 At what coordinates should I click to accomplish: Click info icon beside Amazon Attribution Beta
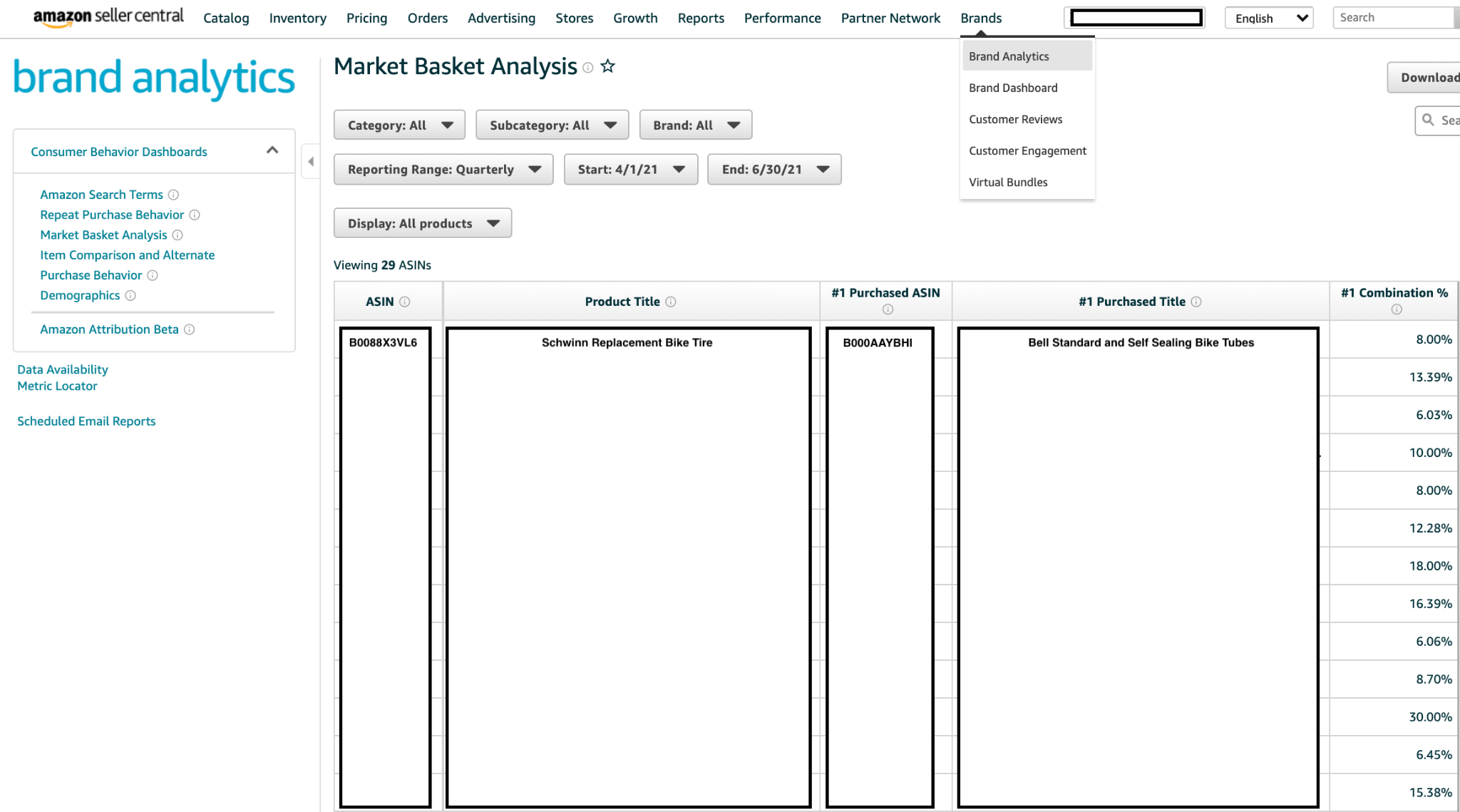pyautogui.click(x=189, y=329)
